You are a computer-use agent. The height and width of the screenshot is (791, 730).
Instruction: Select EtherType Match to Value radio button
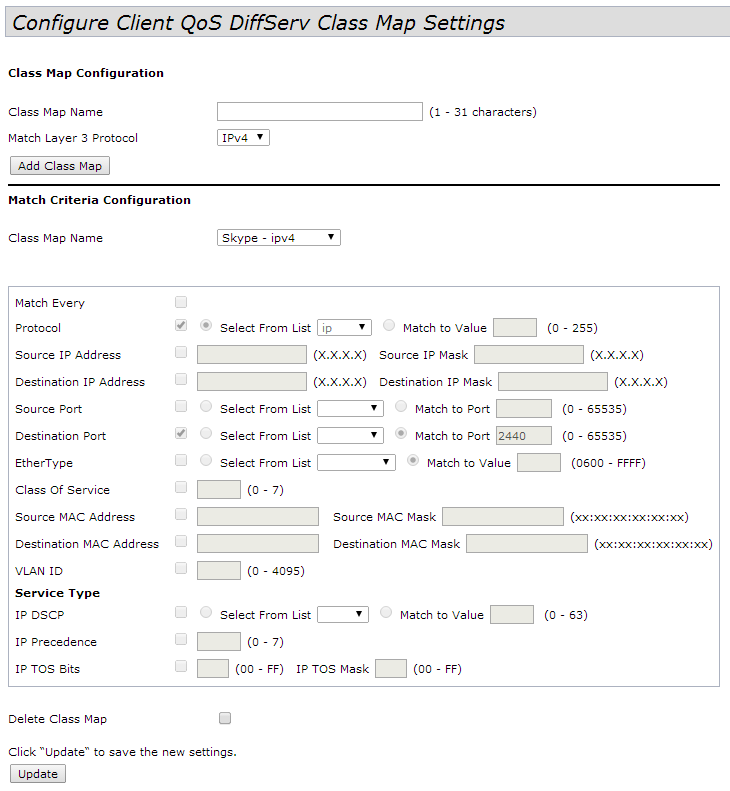coord(413,462)
